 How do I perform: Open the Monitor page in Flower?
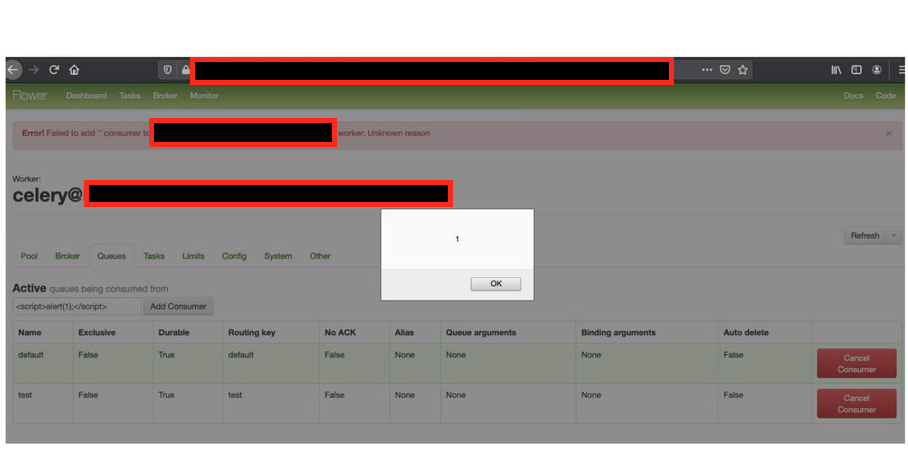[204, 96]
